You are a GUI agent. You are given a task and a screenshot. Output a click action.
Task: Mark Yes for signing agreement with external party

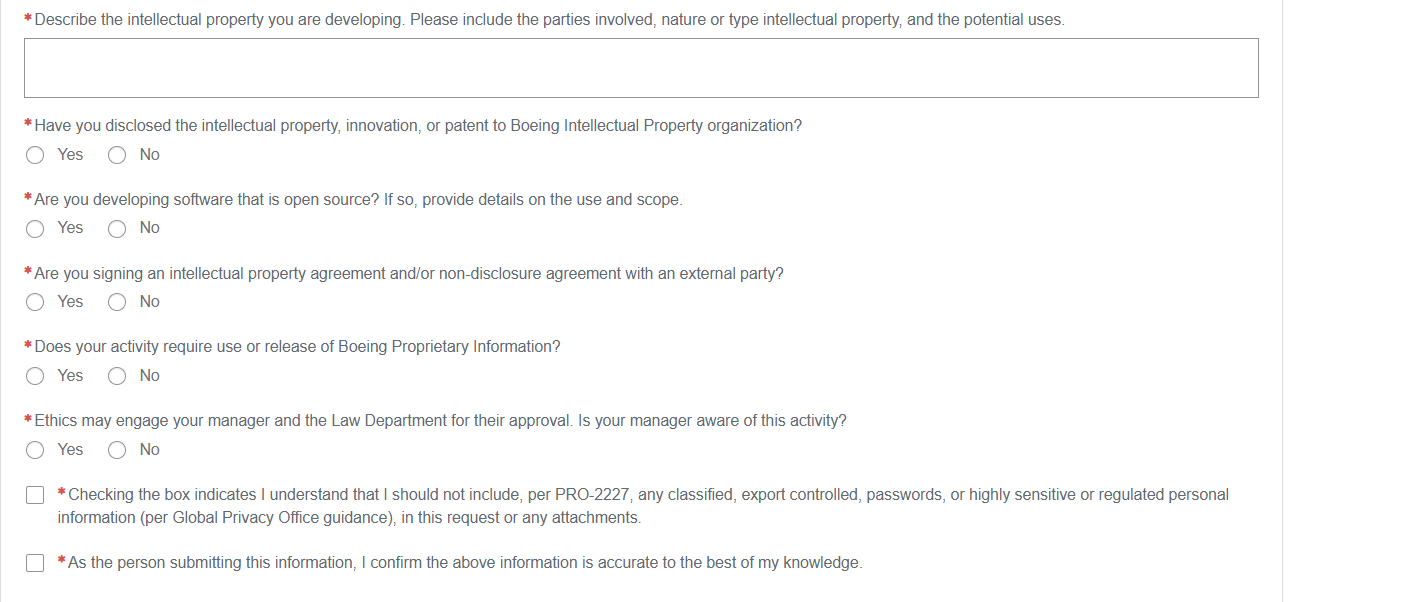36,302
